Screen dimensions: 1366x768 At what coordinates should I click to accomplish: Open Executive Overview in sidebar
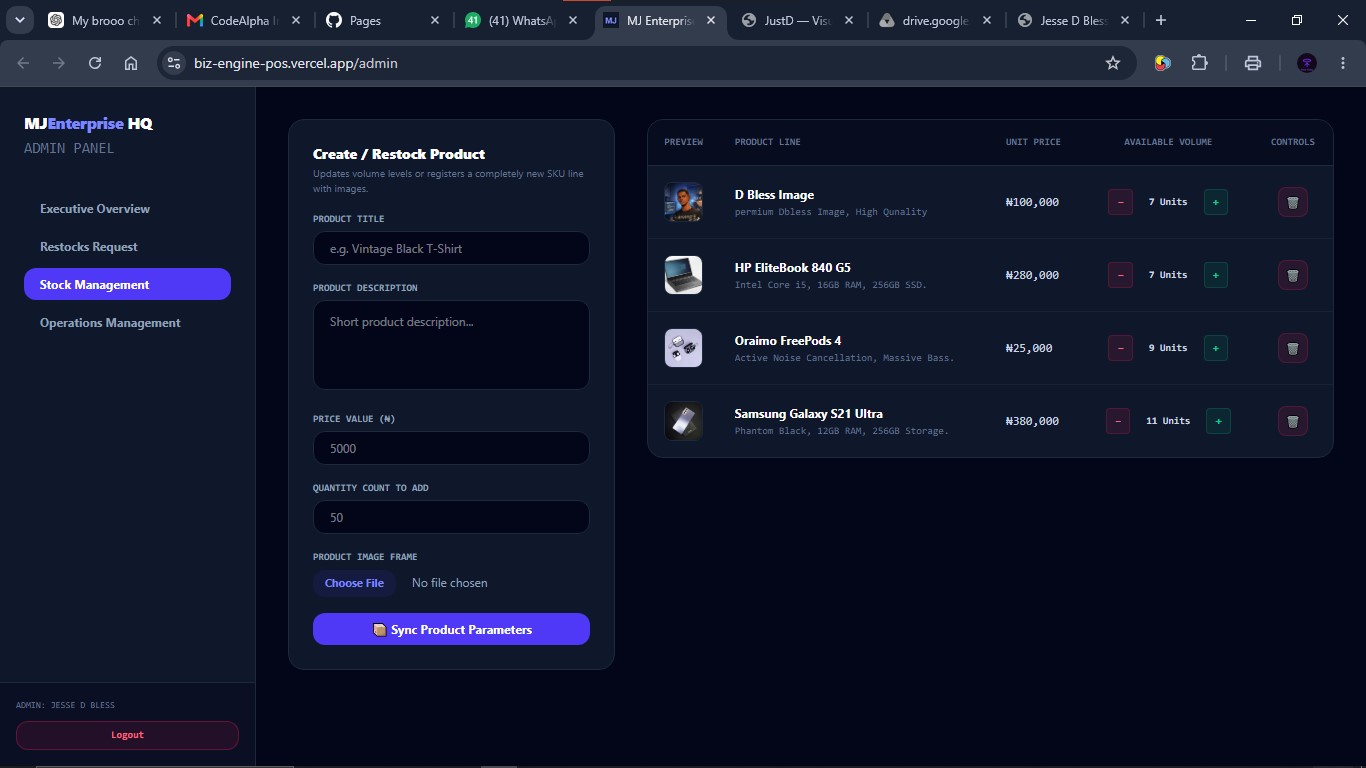95,209
